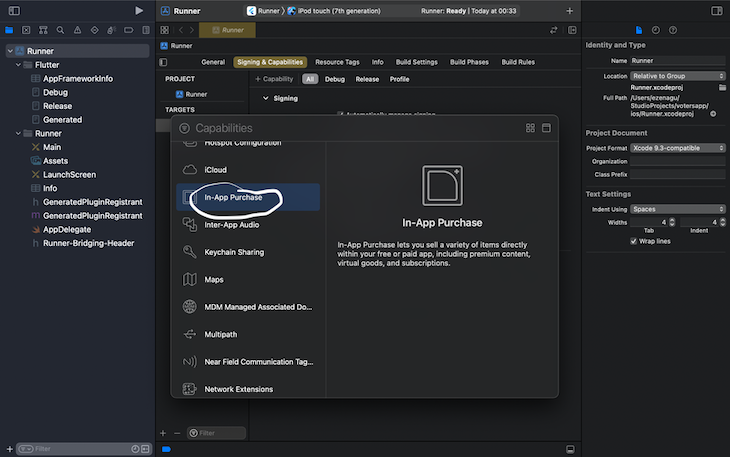Screen dimensions: 730x457
Task: Open the Indent Using dropdown
Action: tap(678, 209)
